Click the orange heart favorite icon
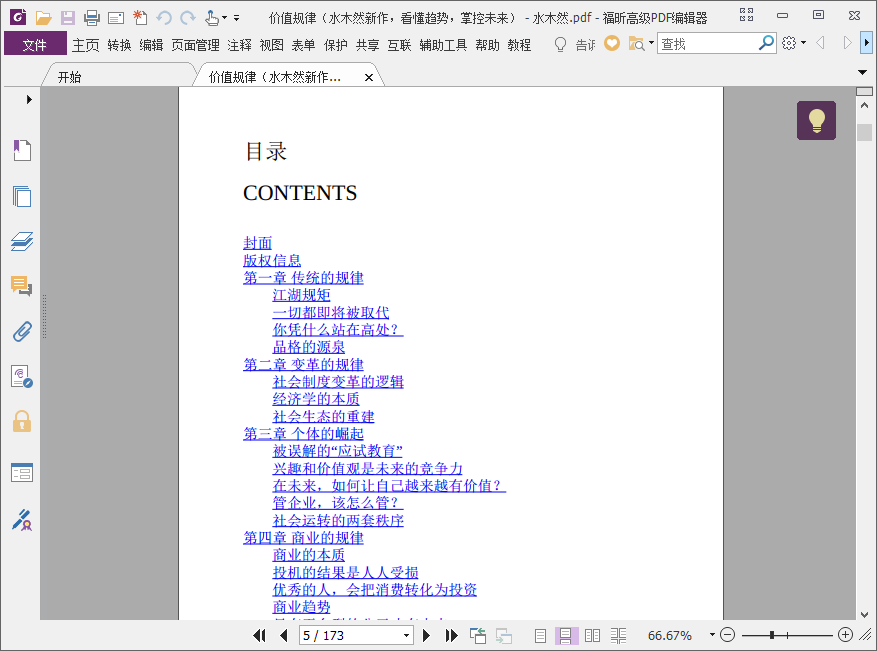Screen dimensions: 877x651 pos(612,44)
